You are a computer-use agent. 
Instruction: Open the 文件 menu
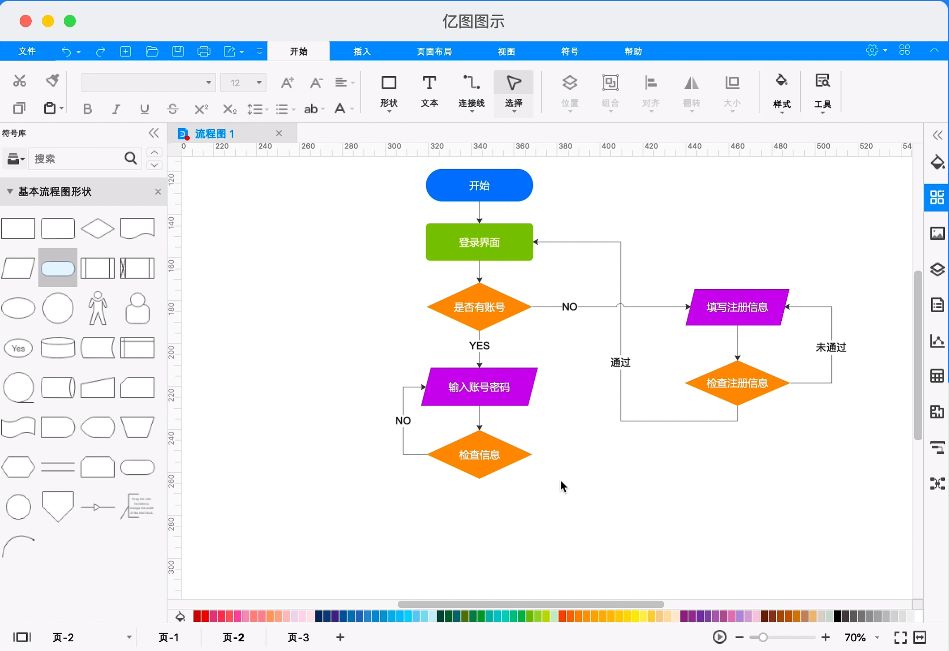coord(27,51)
